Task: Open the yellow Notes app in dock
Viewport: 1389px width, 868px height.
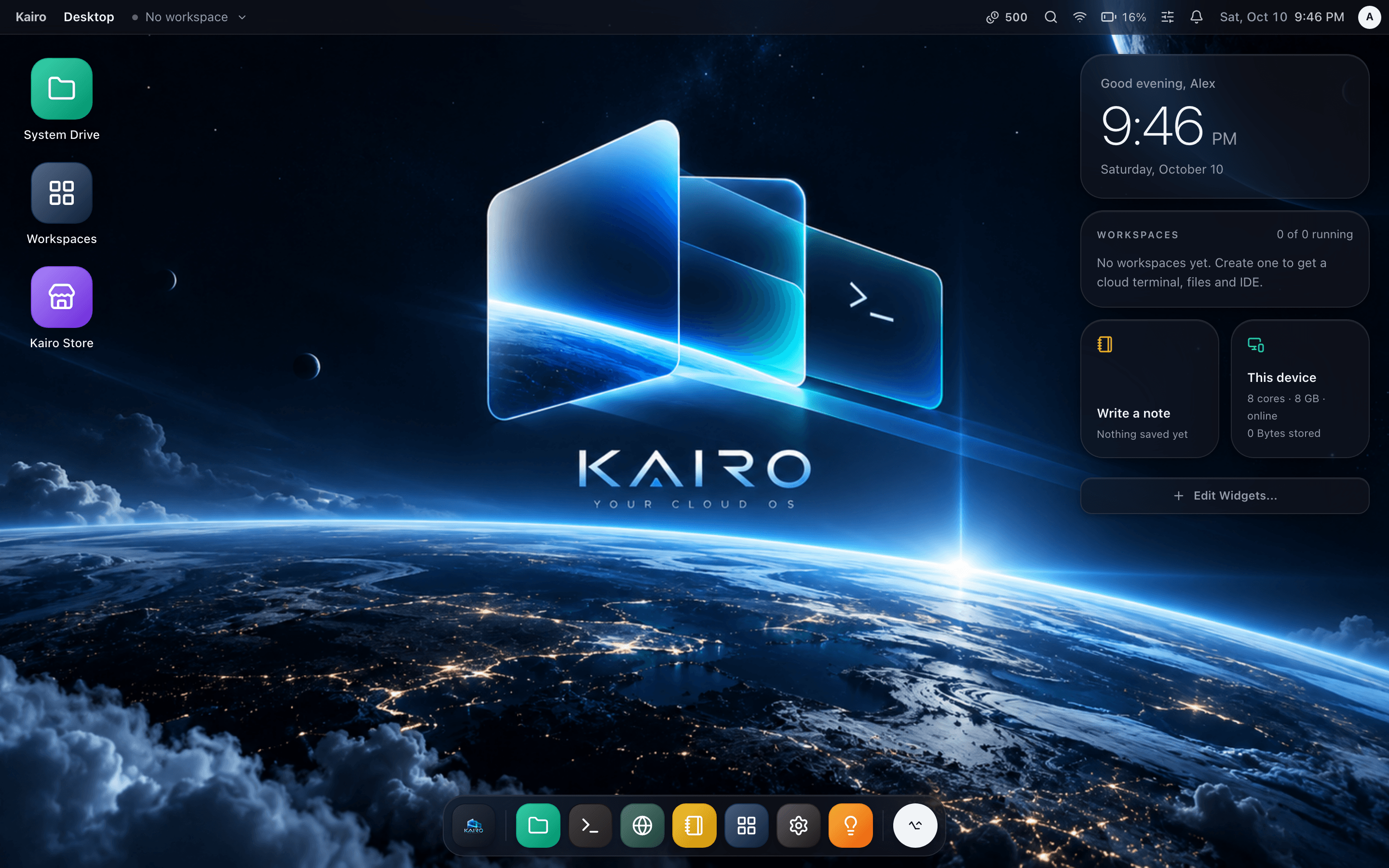Action: pos(694,826)
